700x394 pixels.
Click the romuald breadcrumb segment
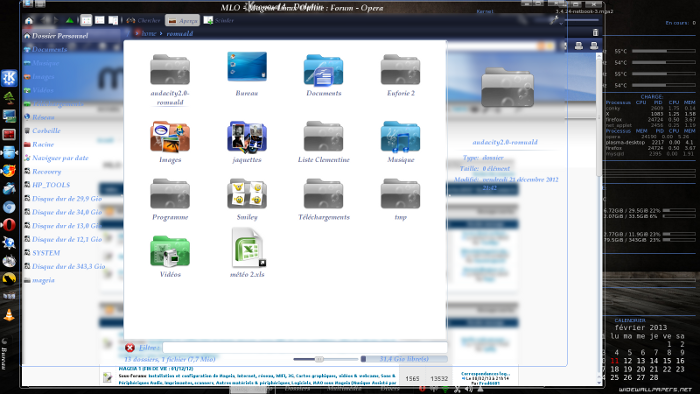pyautogui.click(x=180, y=33)
